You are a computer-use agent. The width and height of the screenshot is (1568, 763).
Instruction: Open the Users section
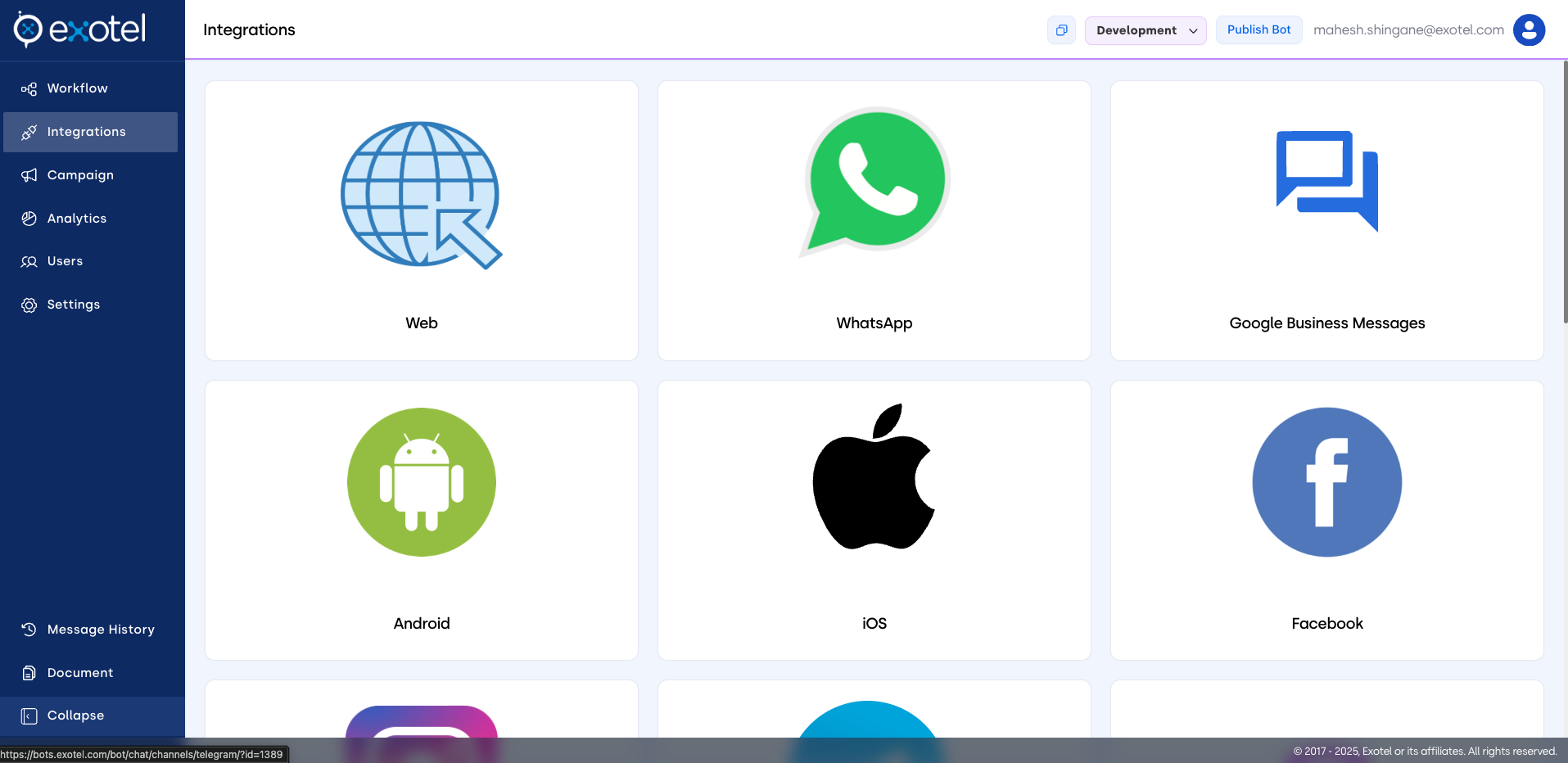coord(90,261)
